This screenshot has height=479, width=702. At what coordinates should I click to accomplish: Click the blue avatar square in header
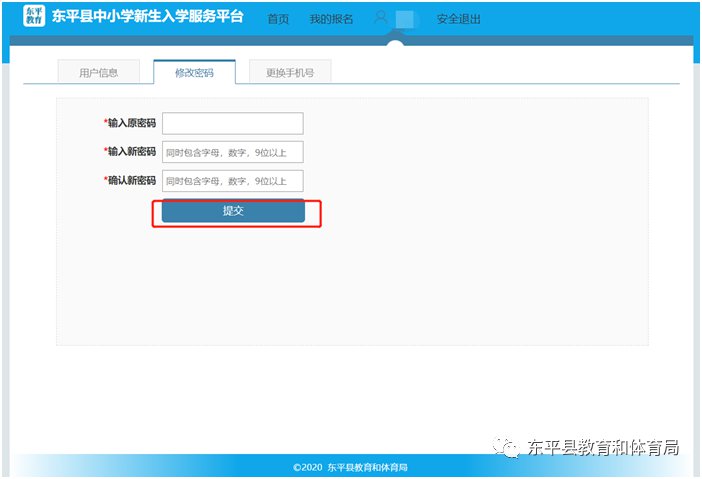[405, 19]
